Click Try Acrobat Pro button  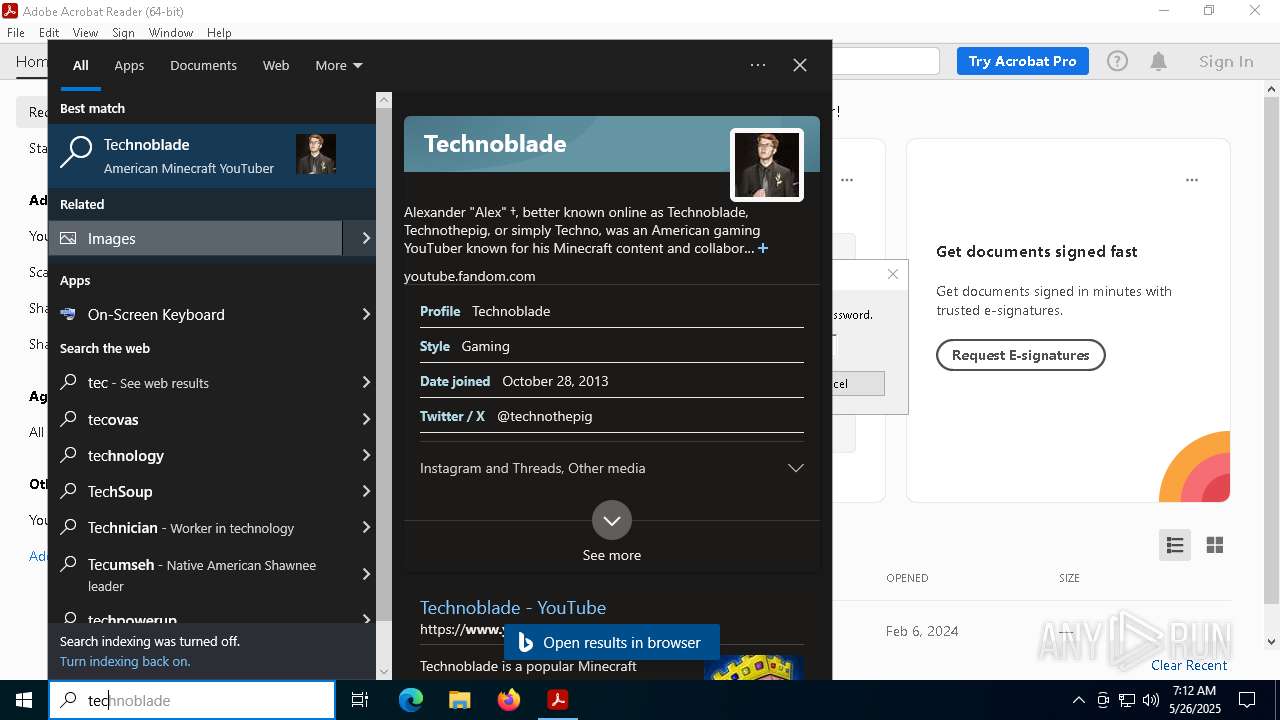pyautogui.click(x=1022, y=61)
